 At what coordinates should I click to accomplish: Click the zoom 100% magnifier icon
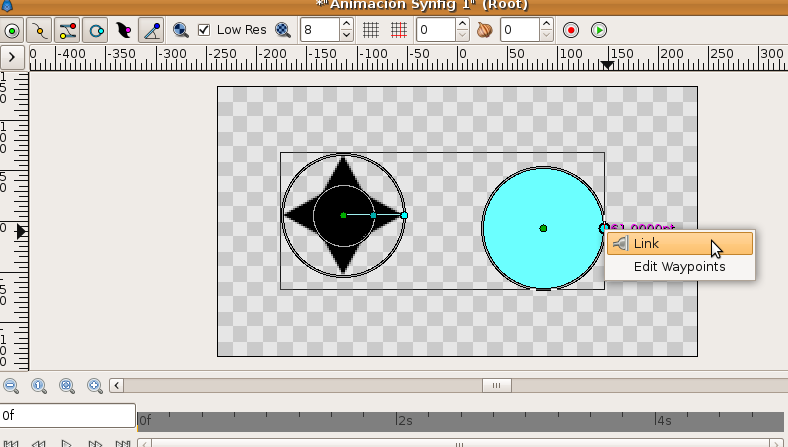(39, 386)
